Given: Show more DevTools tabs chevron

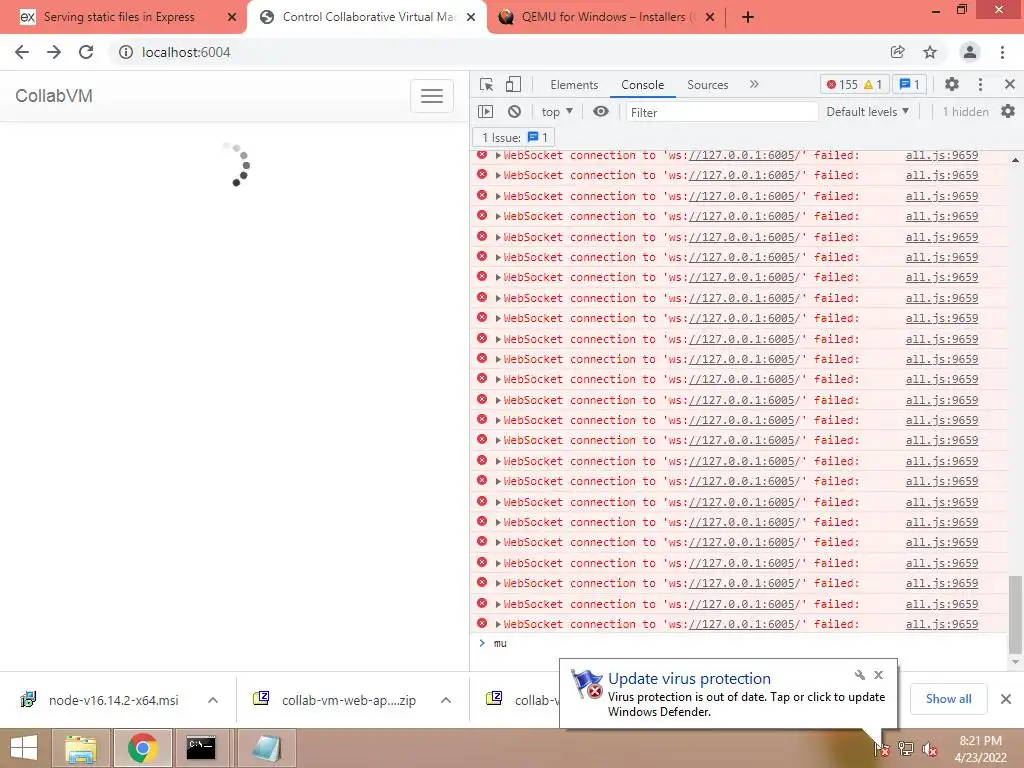Looking at the screenshot, I should pyautogui.click(x=754, y=84).
